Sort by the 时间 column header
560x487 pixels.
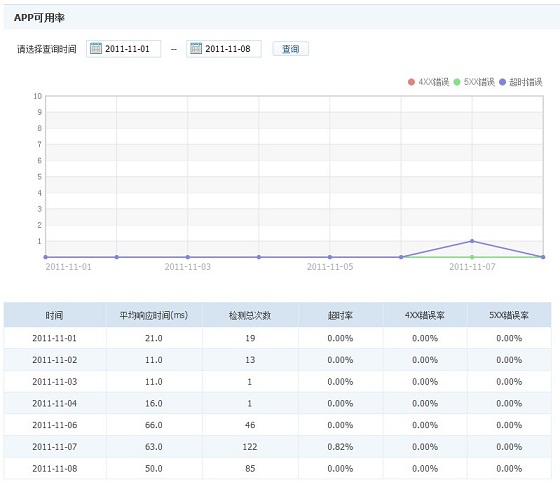pos(55,315)
